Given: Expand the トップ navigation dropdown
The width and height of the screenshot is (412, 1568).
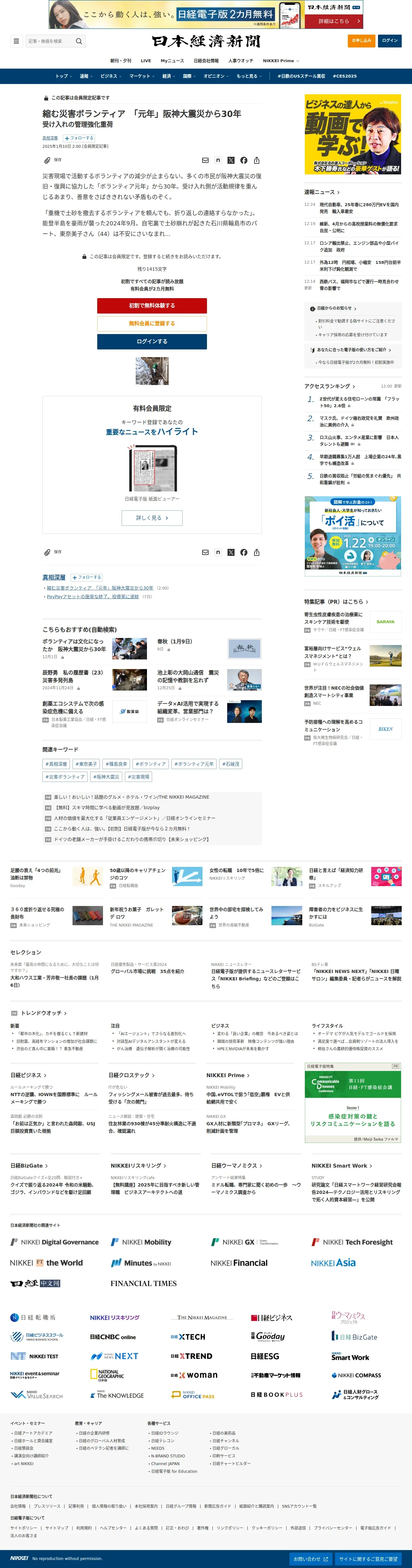Looking at the screenshot, I should (x=64, y=76).
